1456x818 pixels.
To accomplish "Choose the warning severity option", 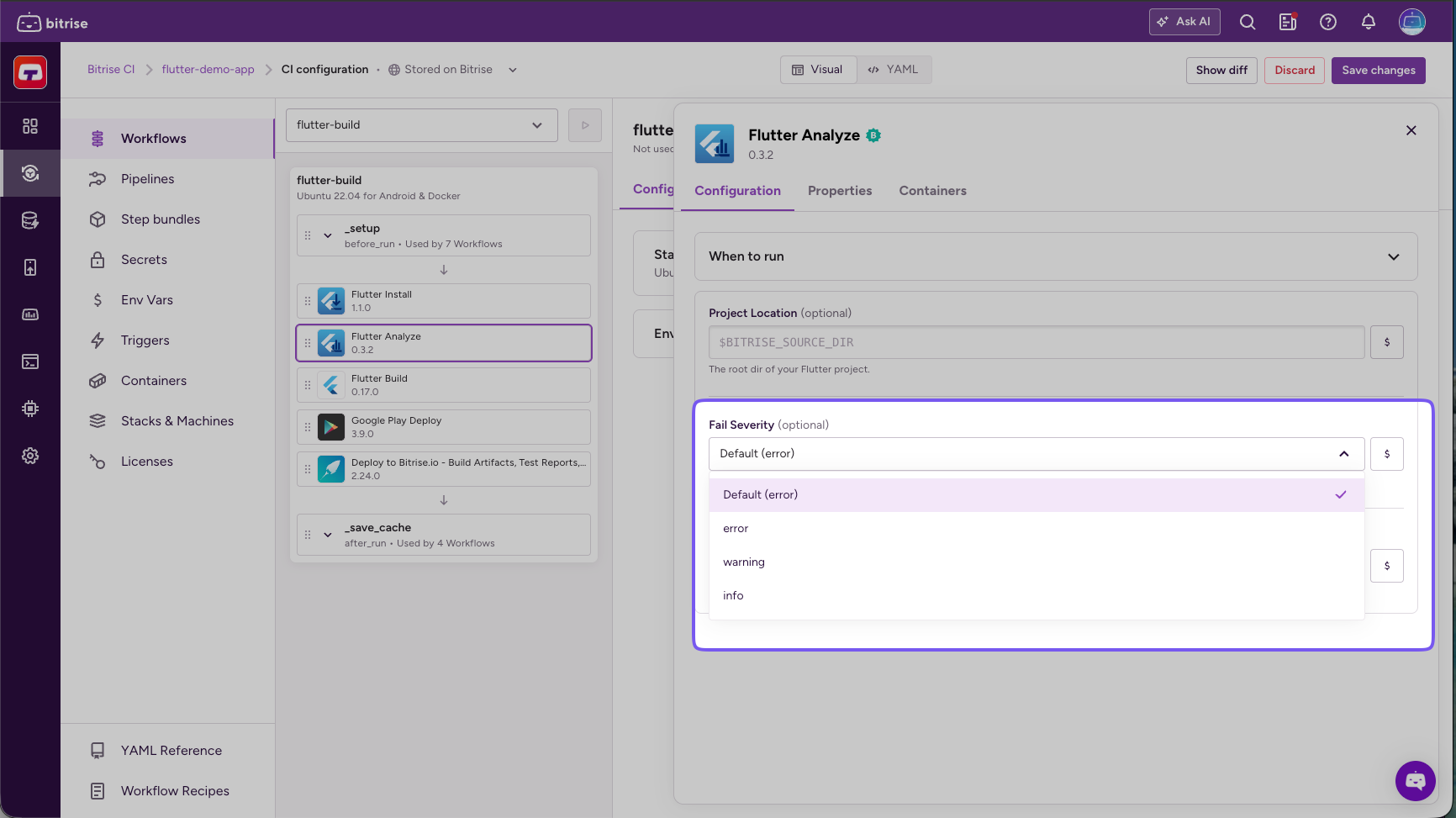I will pos(1037,562).
